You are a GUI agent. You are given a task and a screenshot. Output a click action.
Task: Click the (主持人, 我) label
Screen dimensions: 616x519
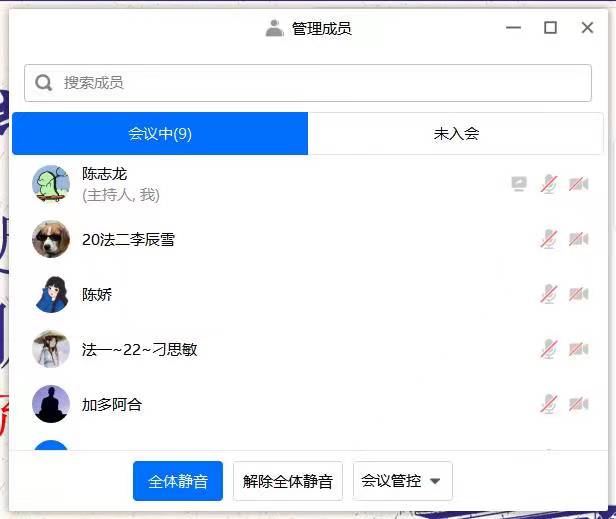(121, 195)
